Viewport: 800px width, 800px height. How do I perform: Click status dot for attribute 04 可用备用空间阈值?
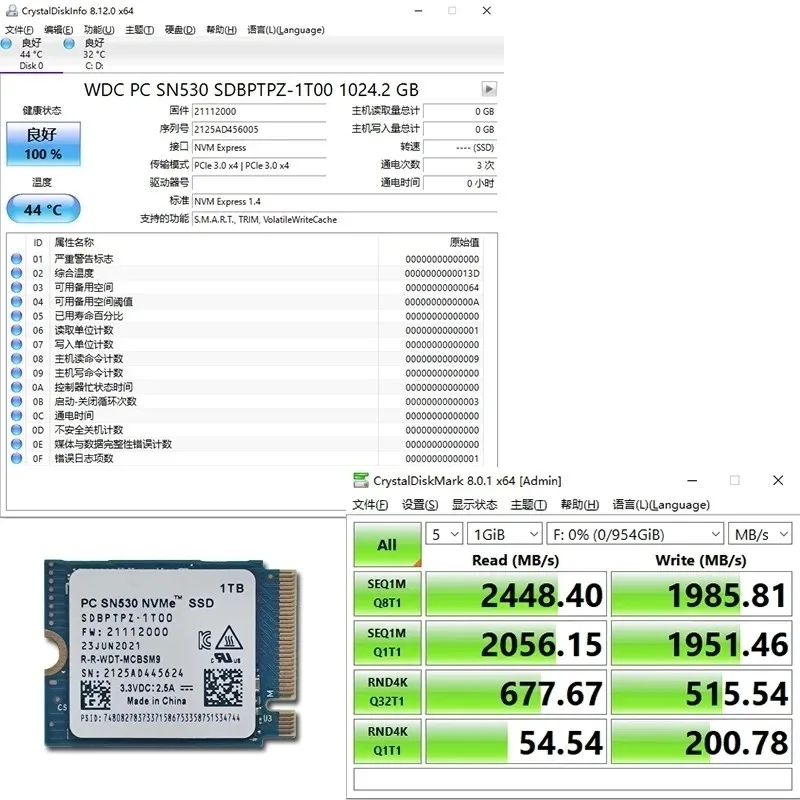(16, 302)
